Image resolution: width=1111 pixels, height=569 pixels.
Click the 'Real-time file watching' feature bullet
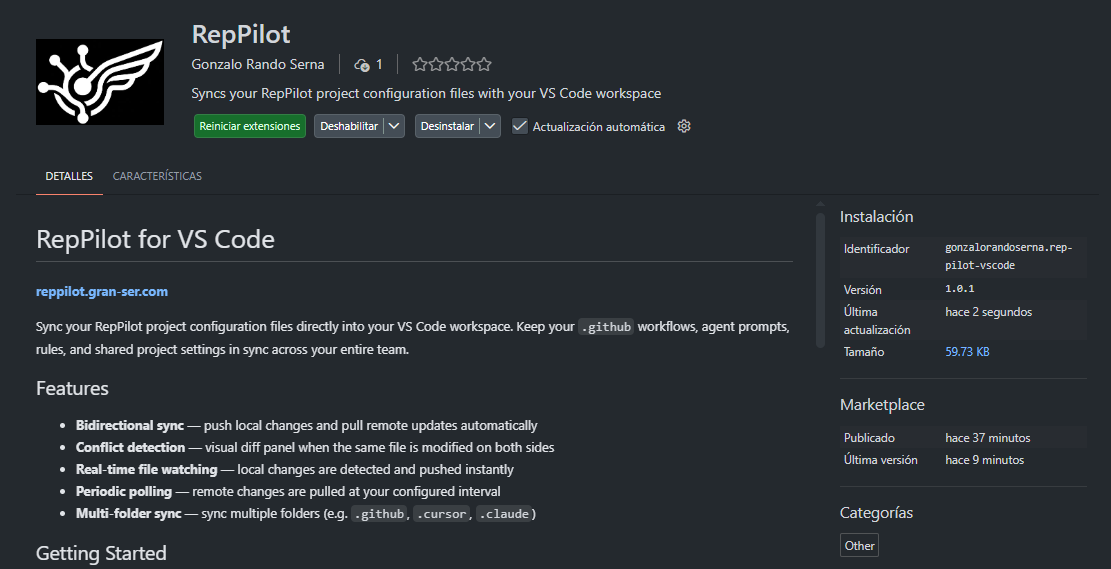click(x=295, y=470)
